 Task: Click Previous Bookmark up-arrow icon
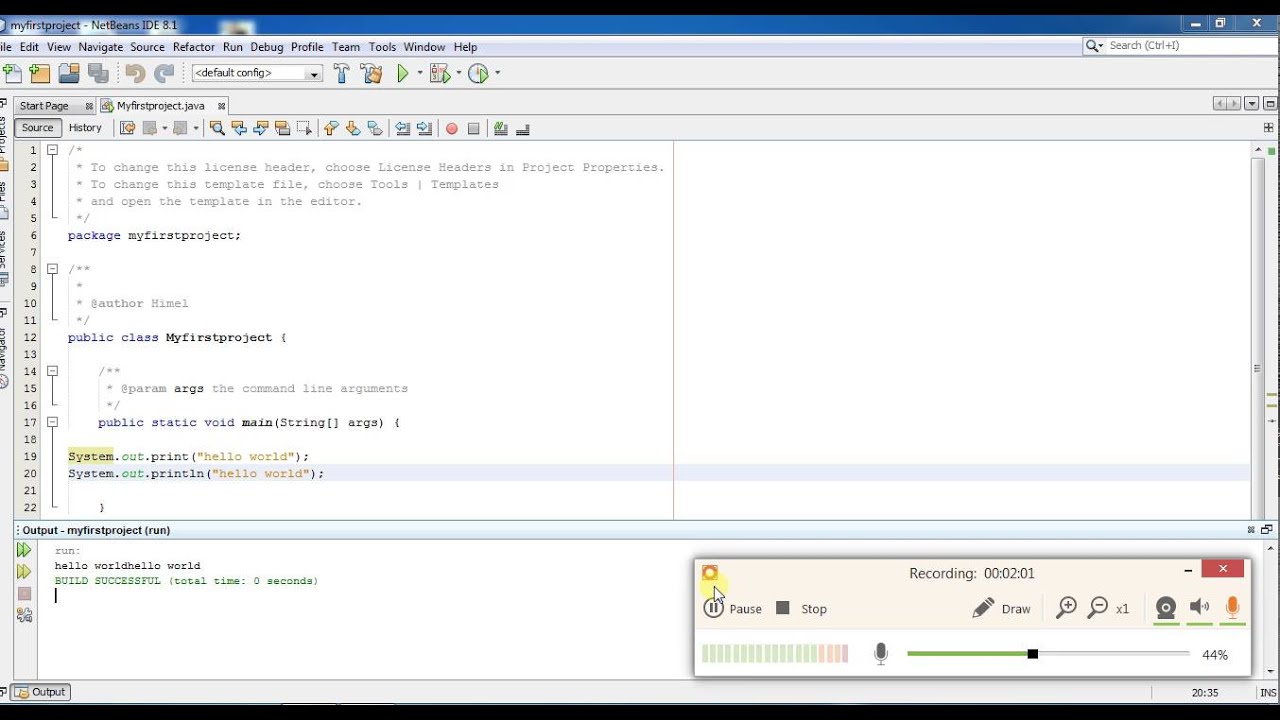(x=331, y=128)
